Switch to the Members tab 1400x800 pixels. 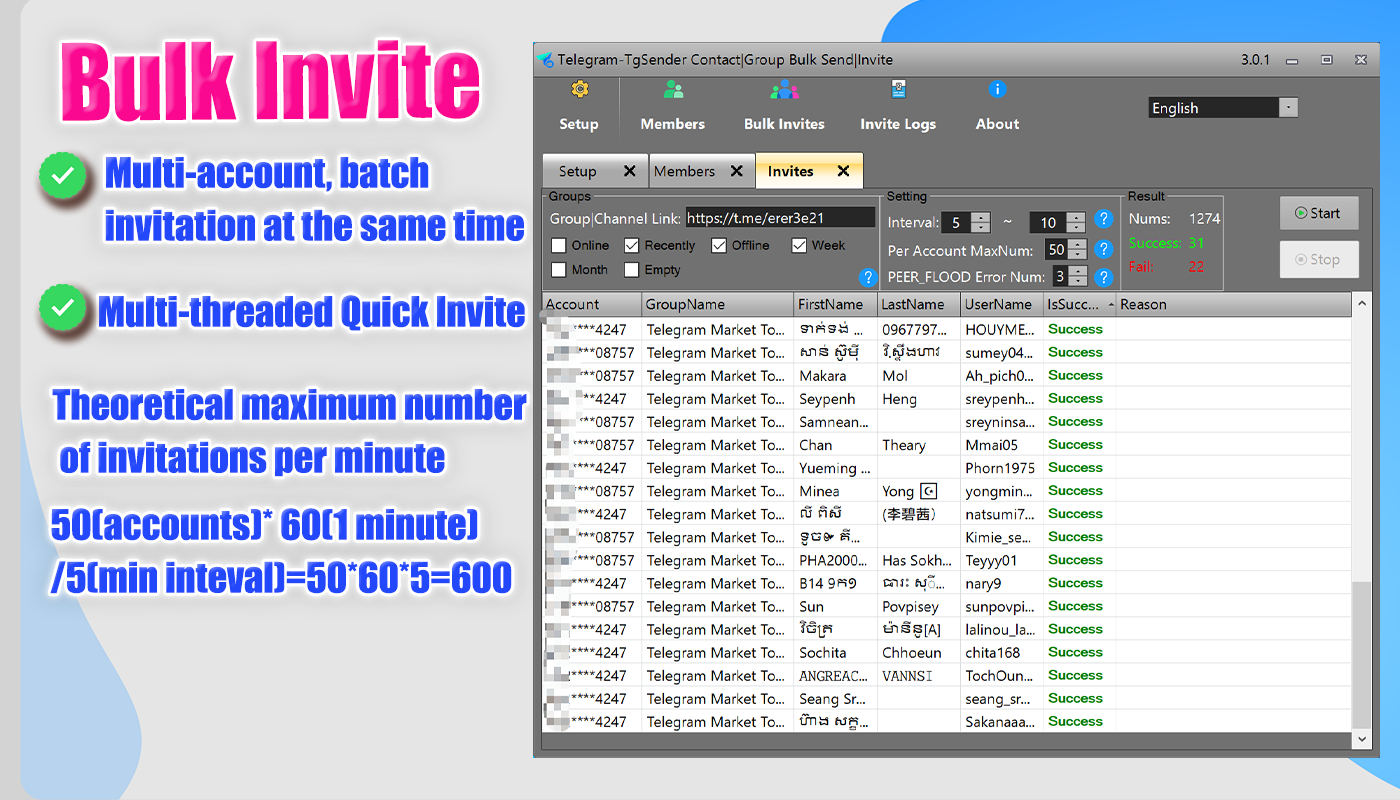[688, 170]
